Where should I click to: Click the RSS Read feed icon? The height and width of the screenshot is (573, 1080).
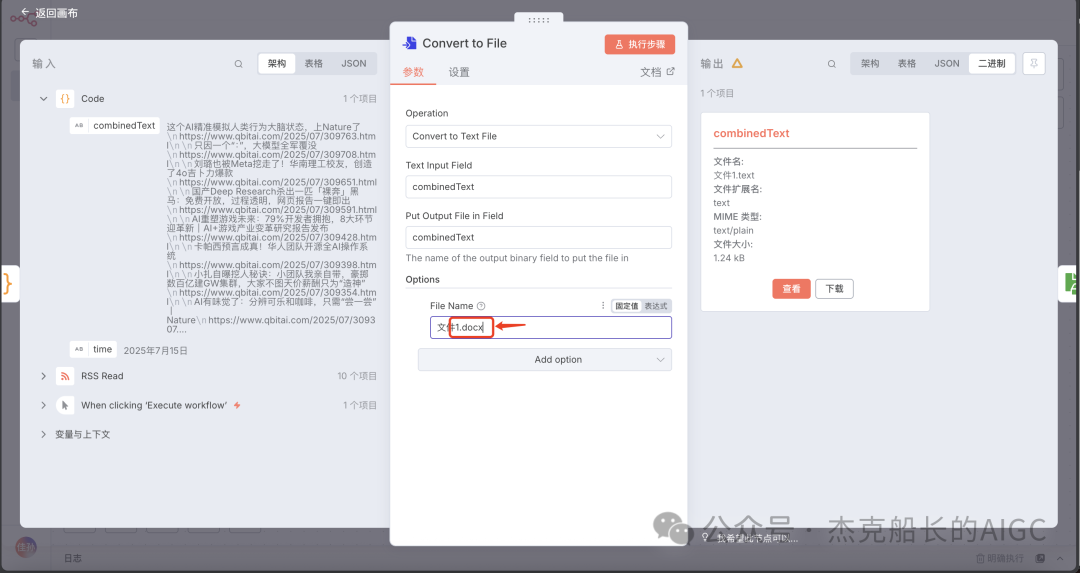tap(65, 376)
